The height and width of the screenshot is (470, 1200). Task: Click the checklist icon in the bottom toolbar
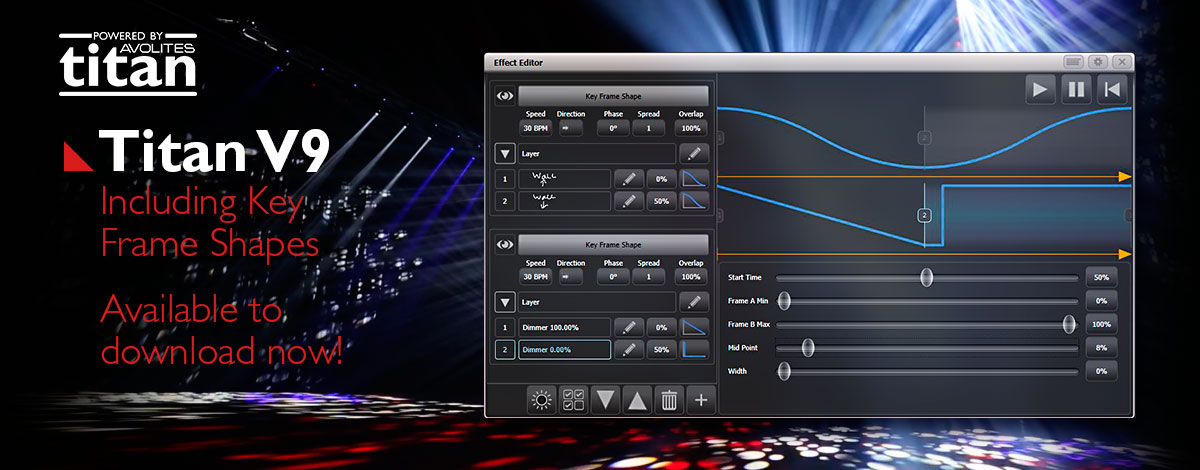point(574,401)
